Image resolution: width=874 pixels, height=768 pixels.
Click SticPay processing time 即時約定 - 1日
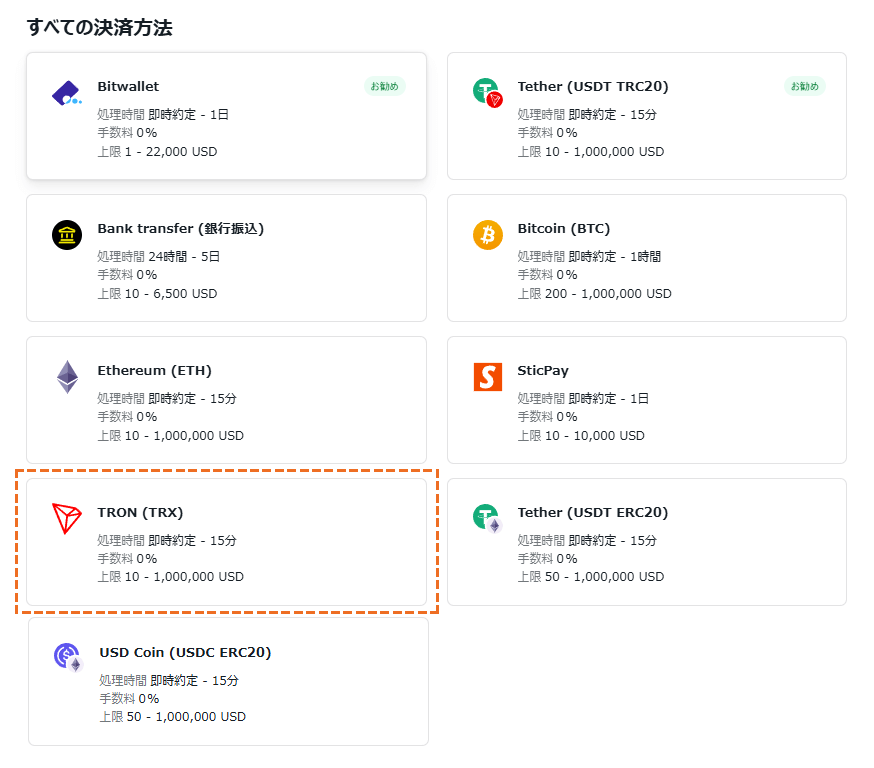pyautogui.click(x=583, y=398)
